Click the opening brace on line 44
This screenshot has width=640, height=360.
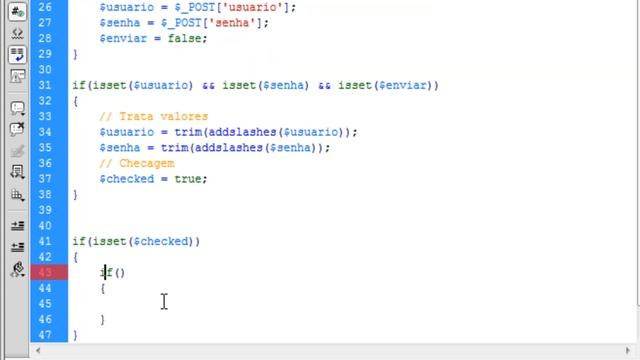(x=103, y=289)
